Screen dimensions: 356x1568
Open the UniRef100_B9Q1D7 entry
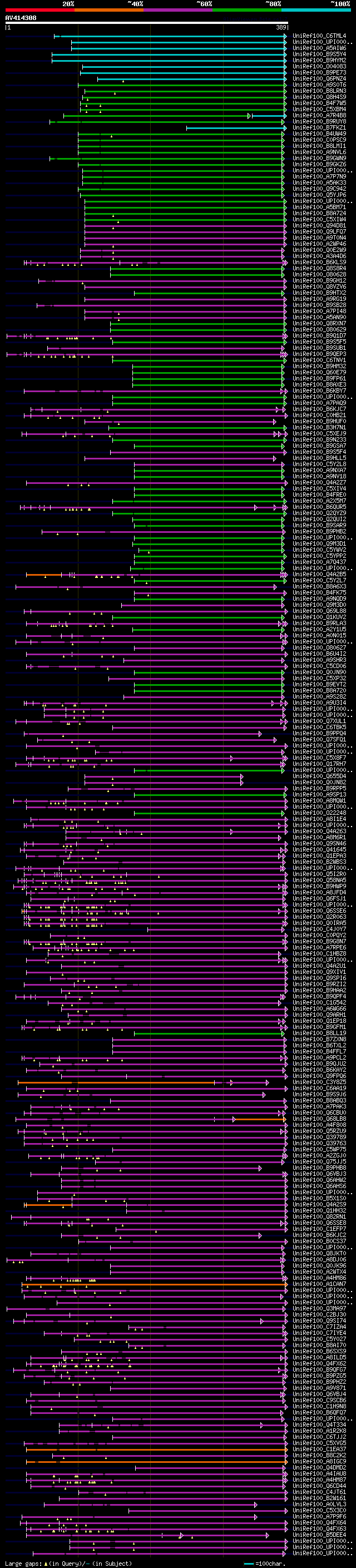[319, 335]
